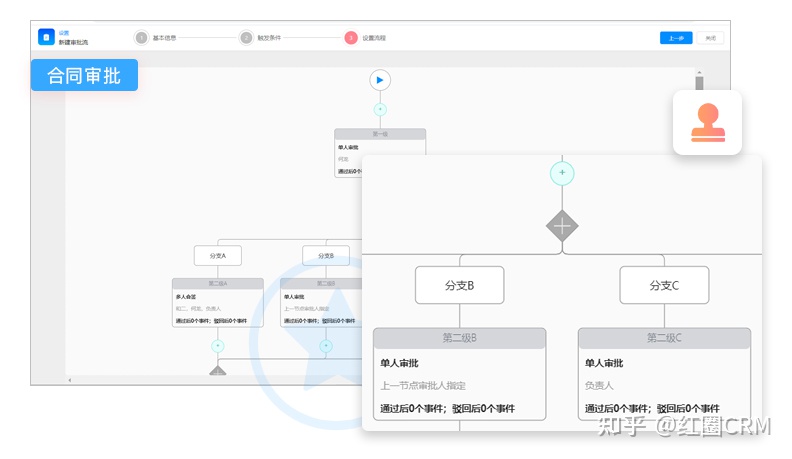Click the blue document icon at top left

[45, 37]
